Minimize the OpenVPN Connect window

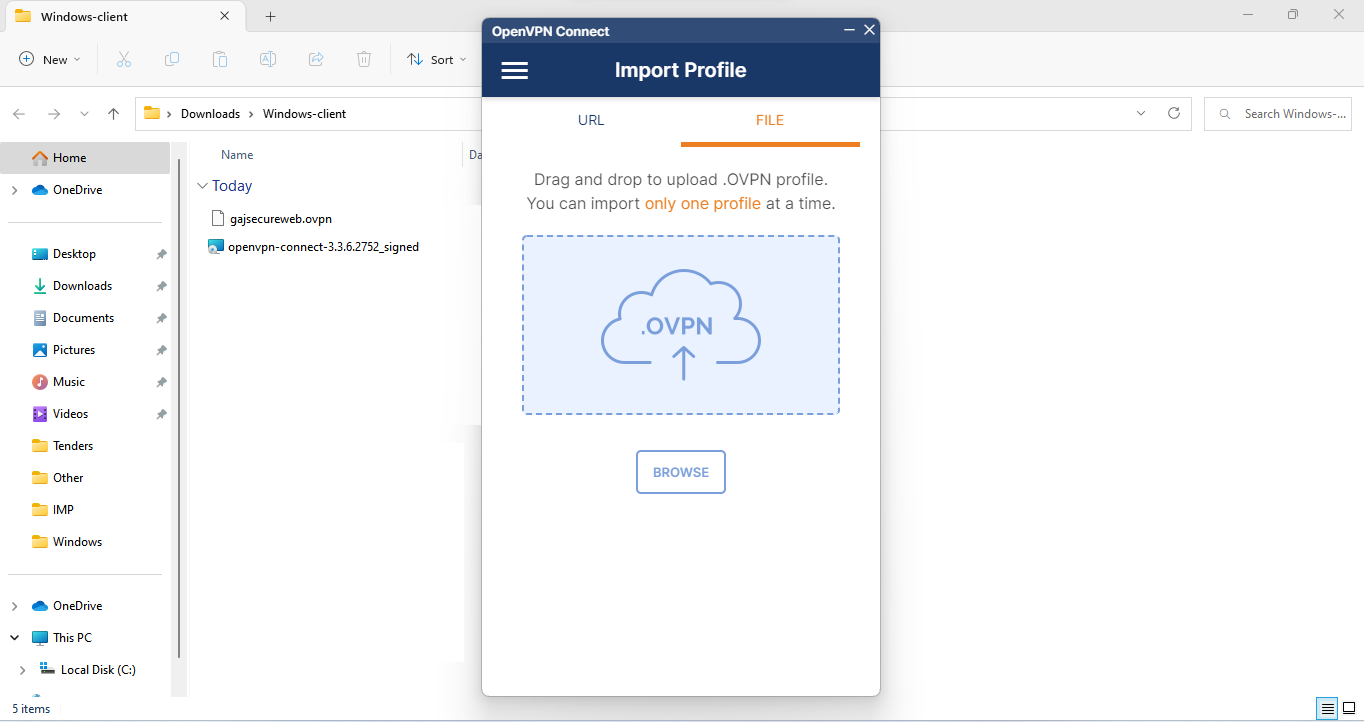point(849,30)
